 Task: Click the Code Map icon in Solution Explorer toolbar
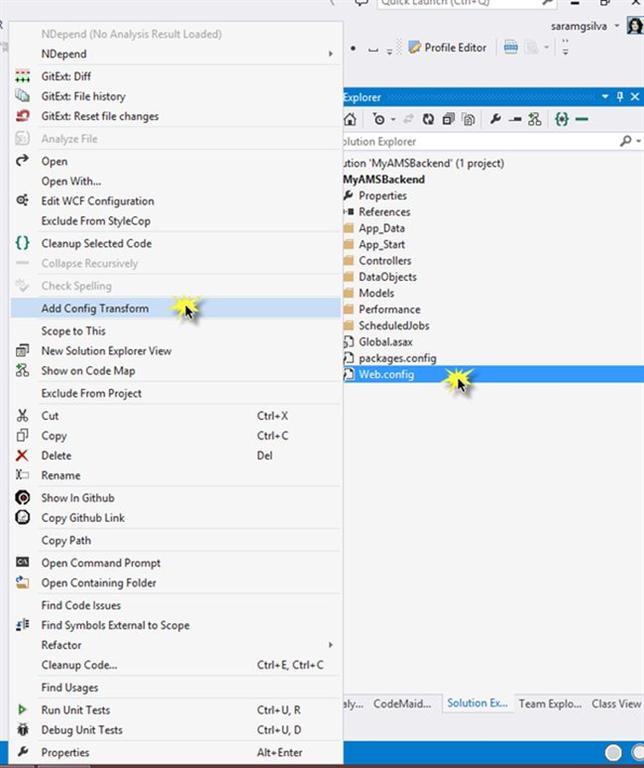click(535, 119)
